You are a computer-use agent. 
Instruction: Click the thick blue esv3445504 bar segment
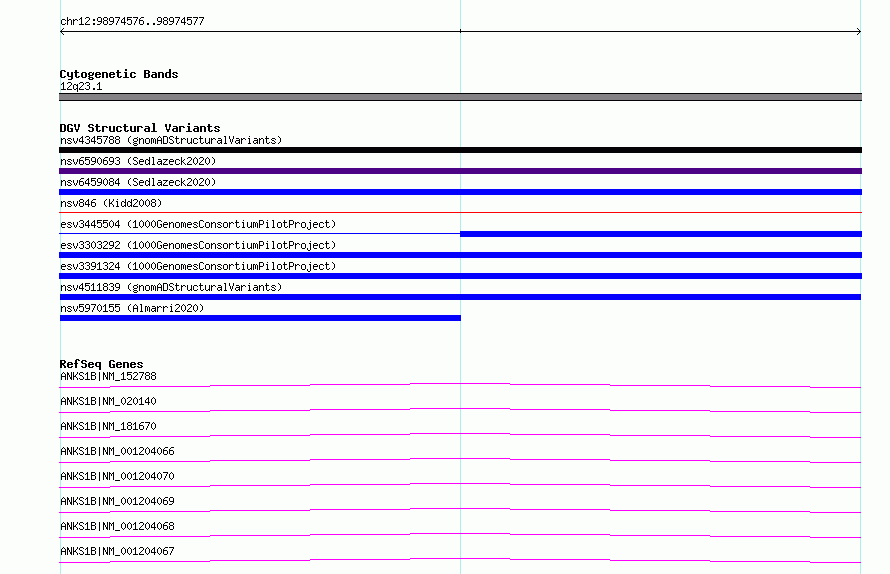point(661,234)
